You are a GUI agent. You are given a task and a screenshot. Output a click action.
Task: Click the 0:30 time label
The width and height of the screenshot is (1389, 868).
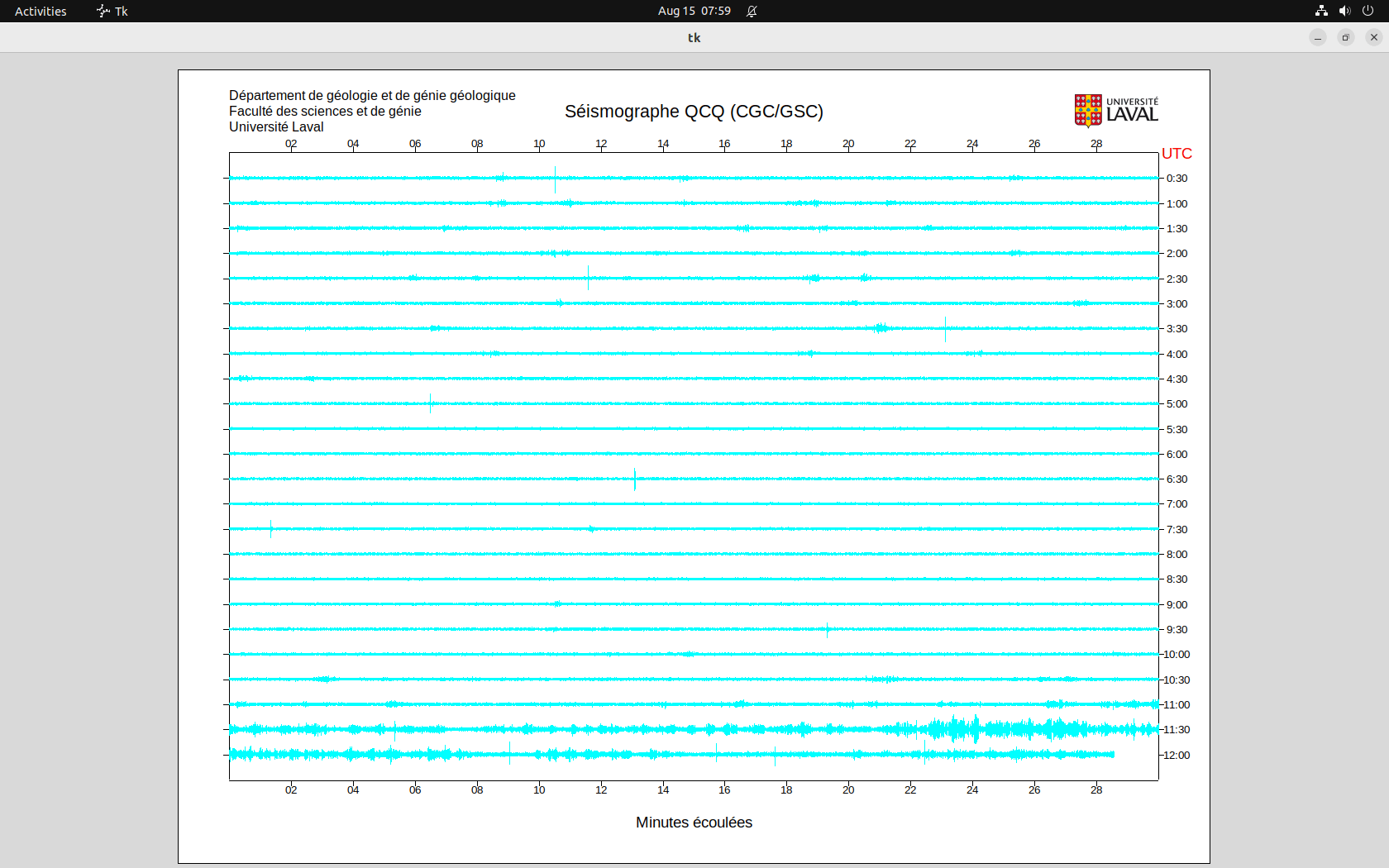[x=1177, y=179]
